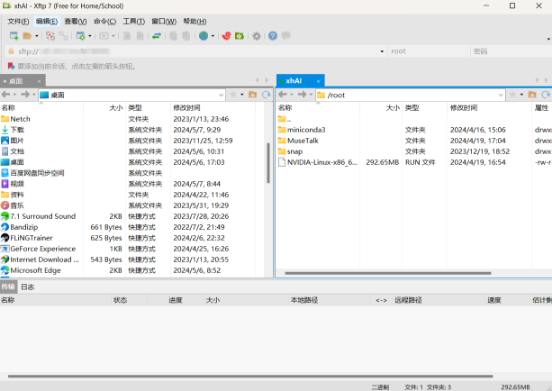Select the MuseTalk remote folder

pos(298,140)
